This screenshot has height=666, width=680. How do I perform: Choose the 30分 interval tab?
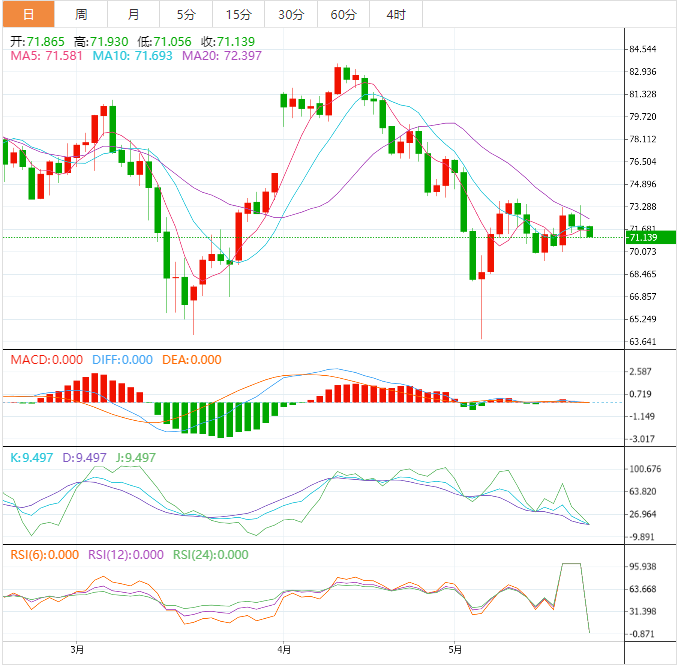point(291,14)
